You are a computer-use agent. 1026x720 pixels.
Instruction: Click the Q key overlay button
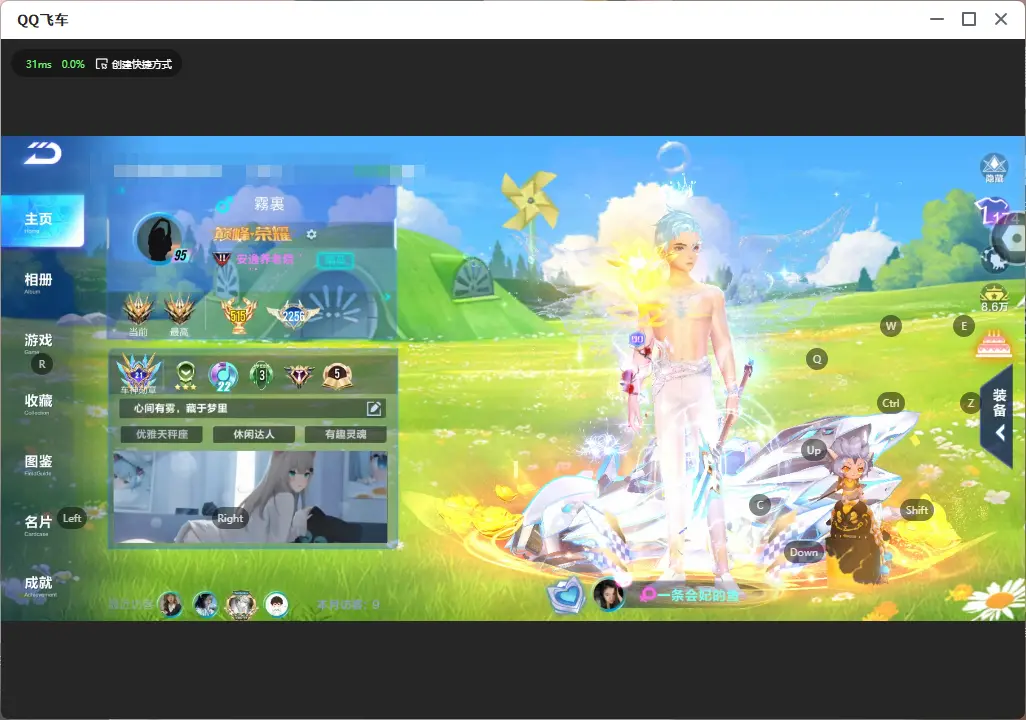point(817,359)
